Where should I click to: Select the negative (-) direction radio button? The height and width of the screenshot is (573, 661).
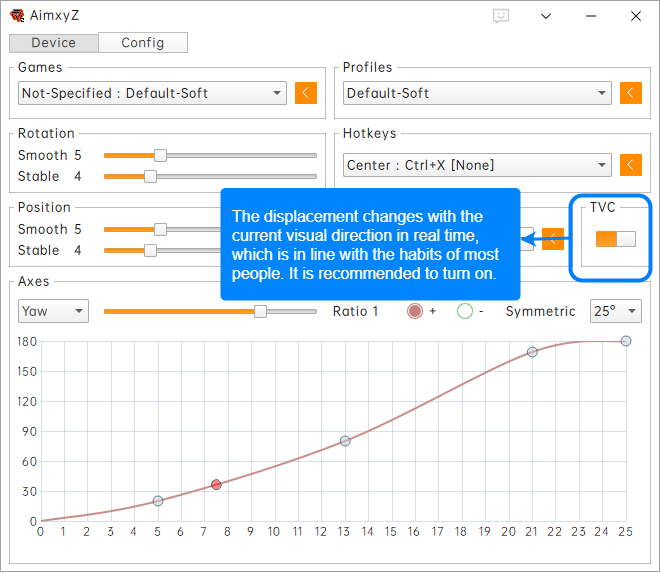click(465, 311)
